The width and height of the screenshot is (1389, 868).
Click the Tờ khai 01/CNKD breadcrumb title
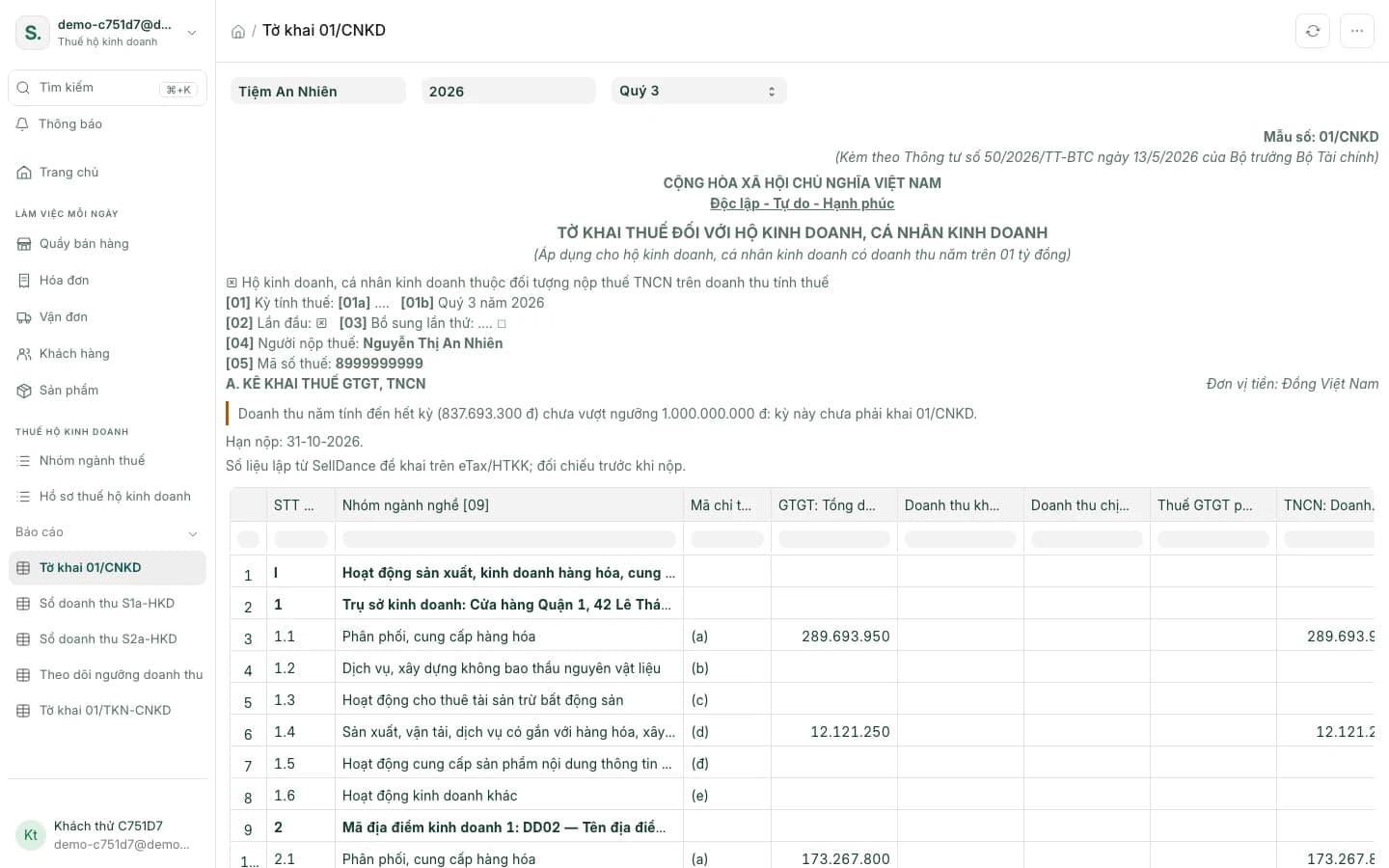coord(324,31)
